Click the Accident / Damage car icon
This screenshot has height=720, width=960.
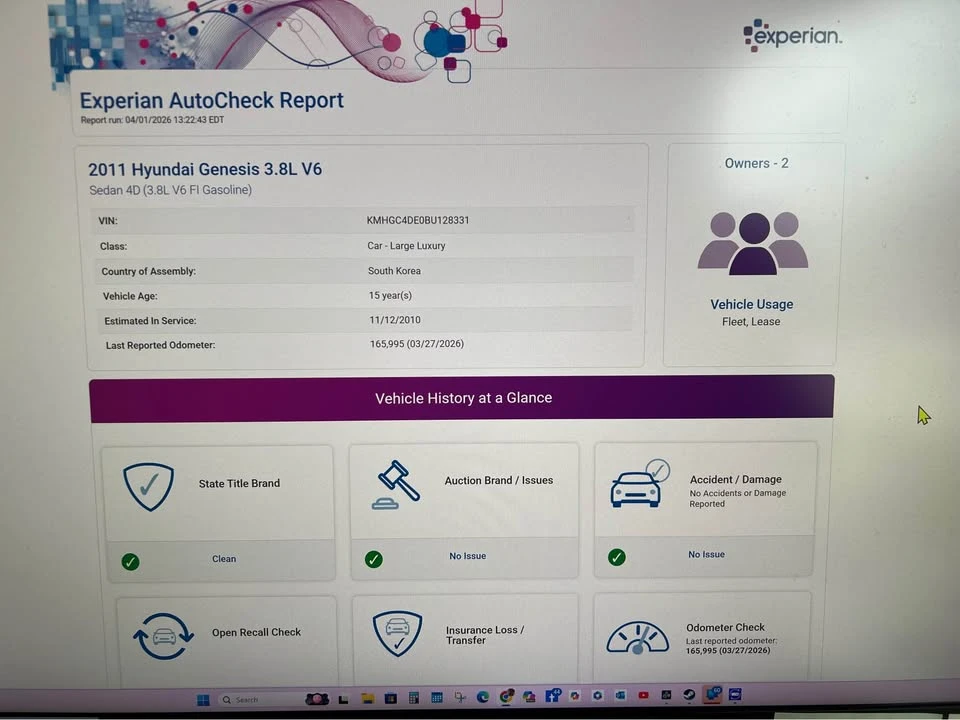(x=640, y=484)
